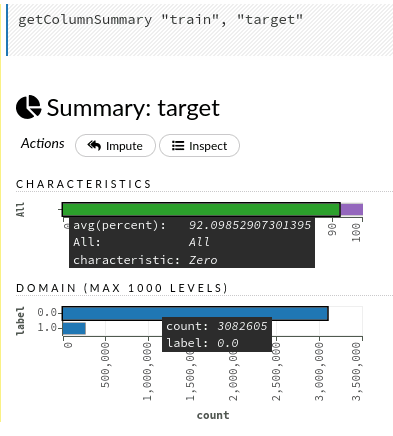This screenshot has width=393, height=436.
Task: Click the Summary: target heading
Action: coord(133,108)
